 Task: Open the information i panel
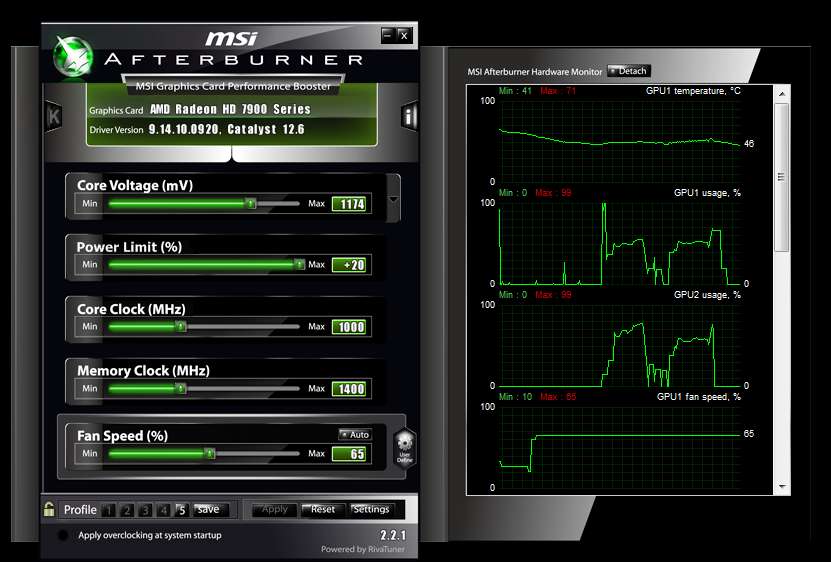pos(409,116)
